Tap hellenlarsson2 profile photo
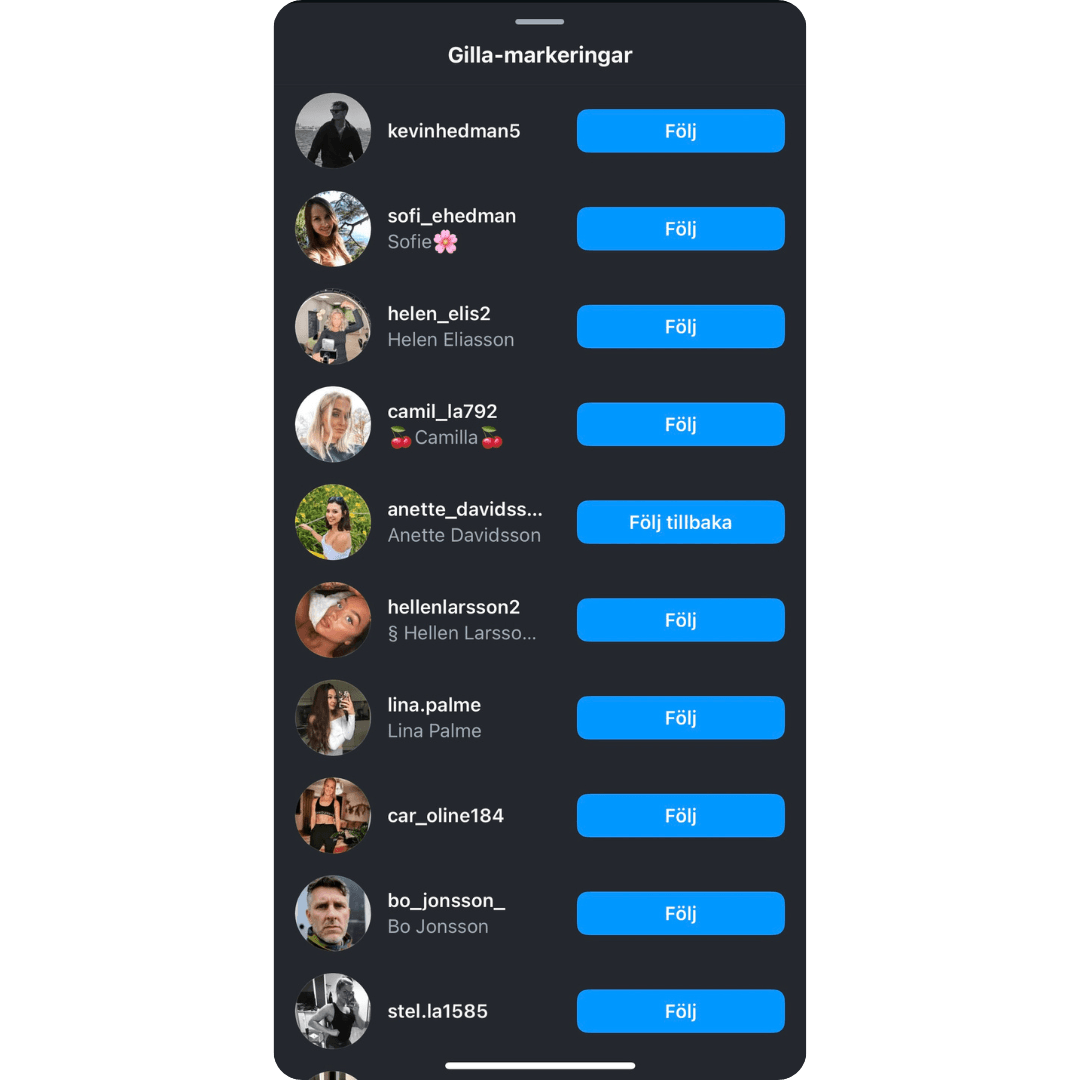The image size is (1080, 1080). pos(333,620)
